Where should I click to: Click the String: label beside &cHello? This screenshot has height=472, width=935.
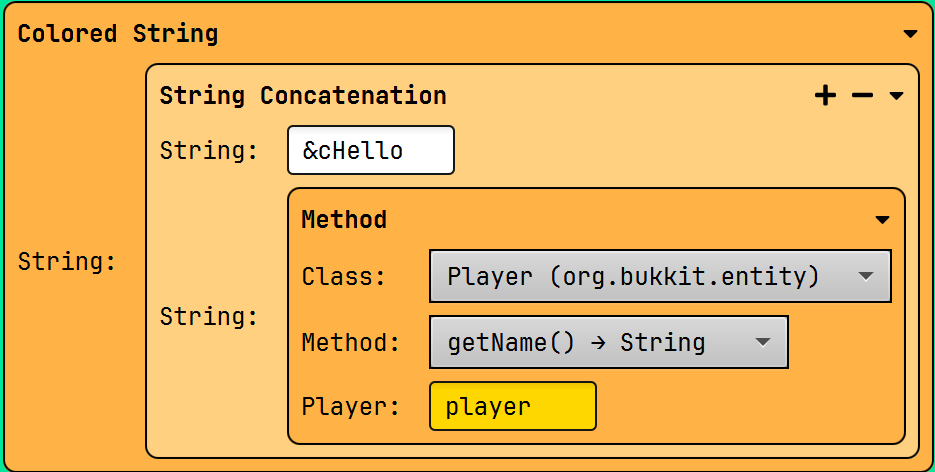pyautogui.click(x=209, y=151)
